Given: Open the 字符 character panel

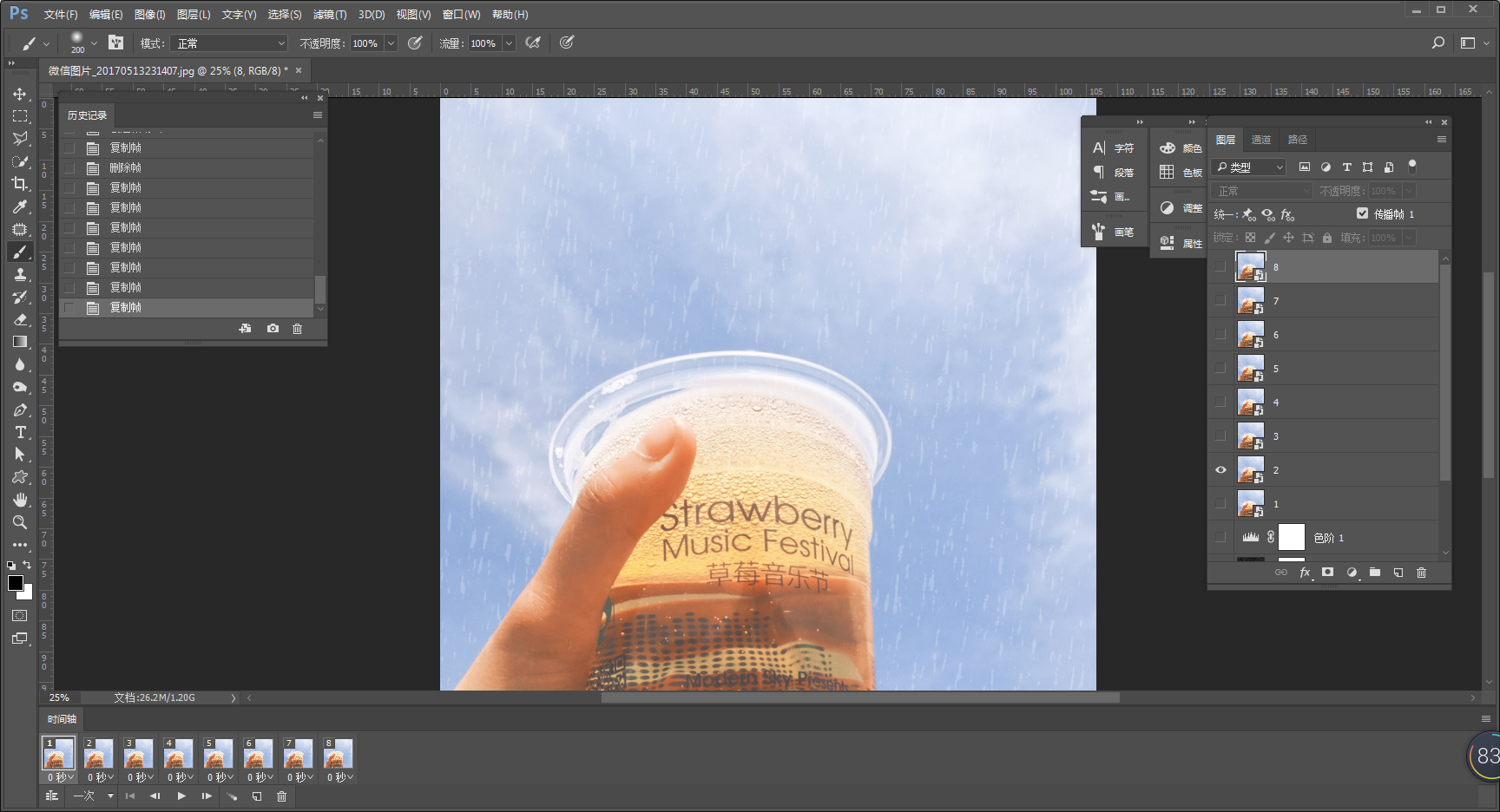Looking at the screenshot, I should (1114, 148).
